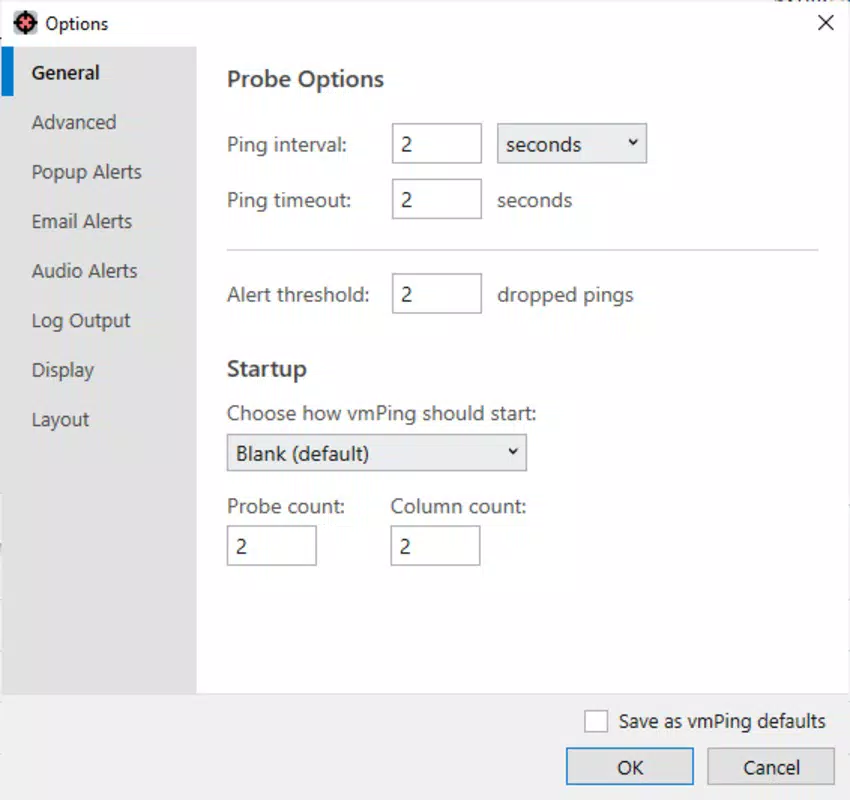Click the 'Probe count:' label
The width and height of the screenshot is (850, 800).
pos(286,506)
